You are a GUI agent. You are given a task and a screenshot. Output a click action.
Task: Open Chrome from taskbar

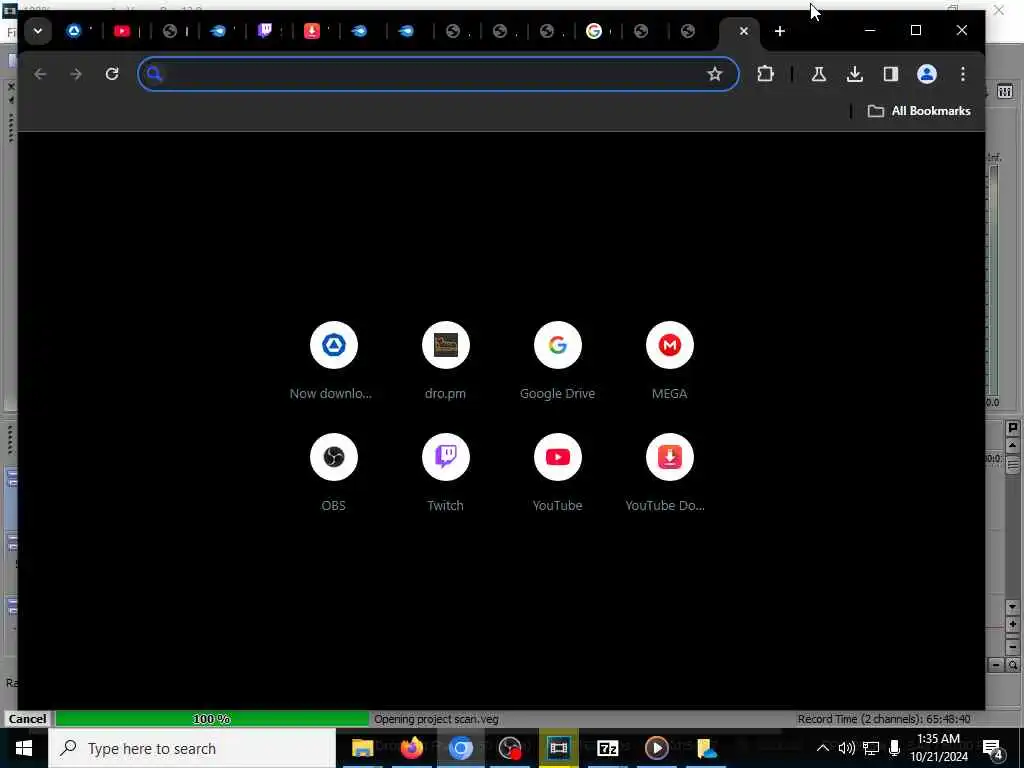point(460,748)
